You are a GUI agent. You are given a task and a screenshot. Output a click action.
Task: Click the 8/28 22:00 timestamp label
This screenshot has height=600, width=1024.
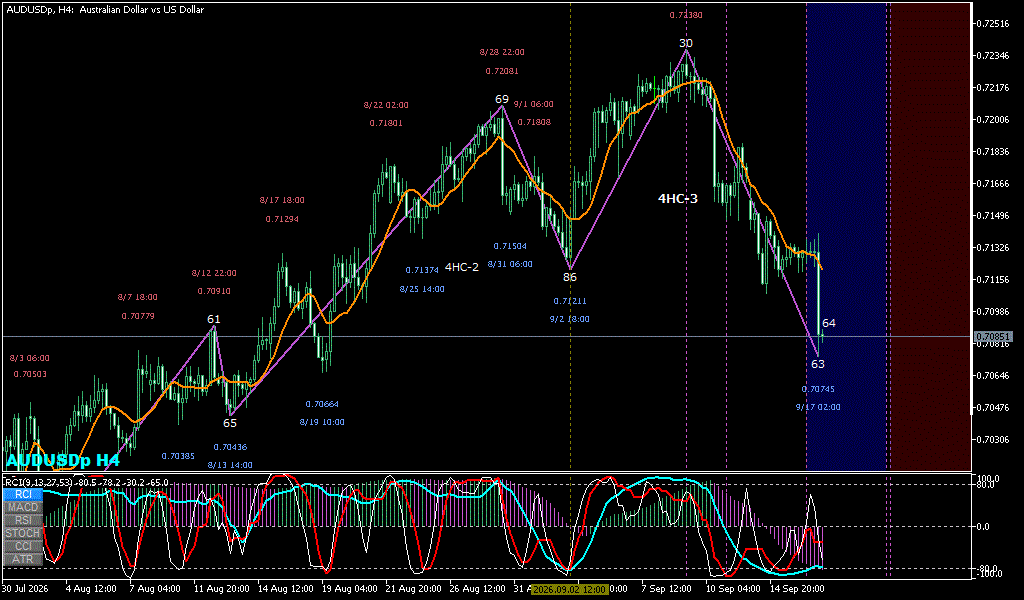502,52
